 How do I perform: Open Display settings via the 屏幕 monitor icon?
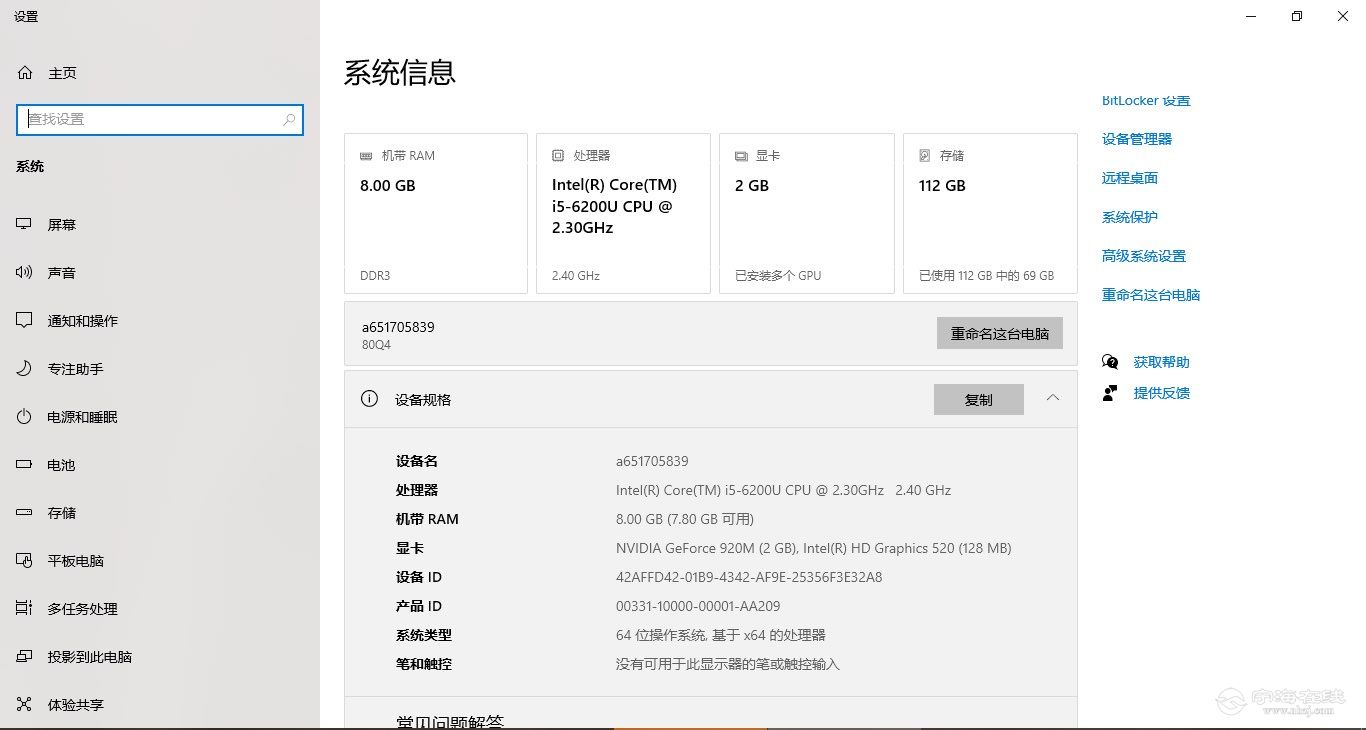pyautogui.click(x=25, y=225)
